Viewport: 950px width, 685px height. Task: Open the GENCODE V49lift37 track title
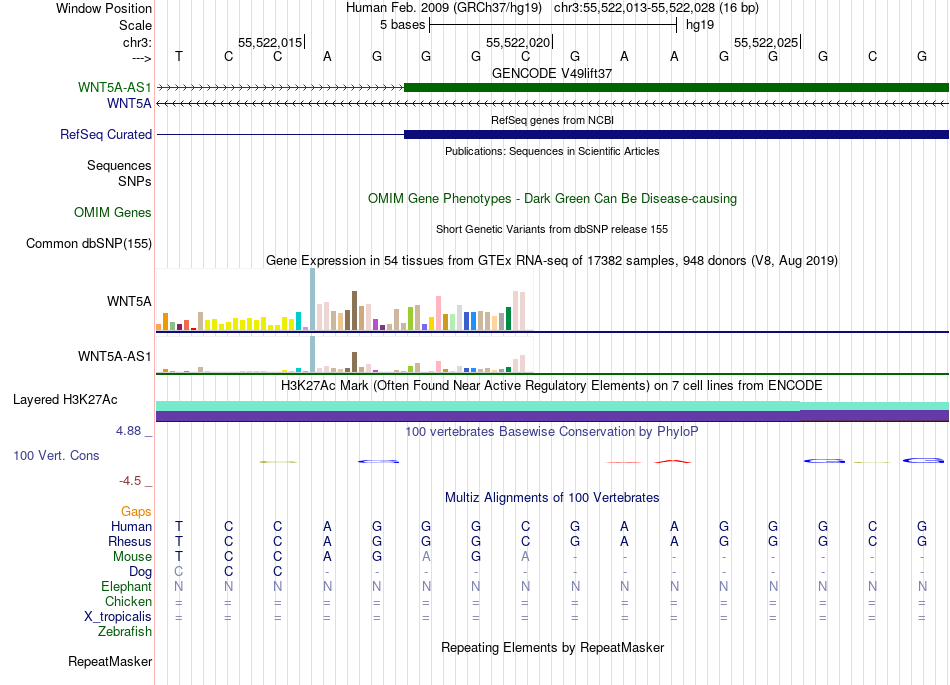click(x=552, y=73)
